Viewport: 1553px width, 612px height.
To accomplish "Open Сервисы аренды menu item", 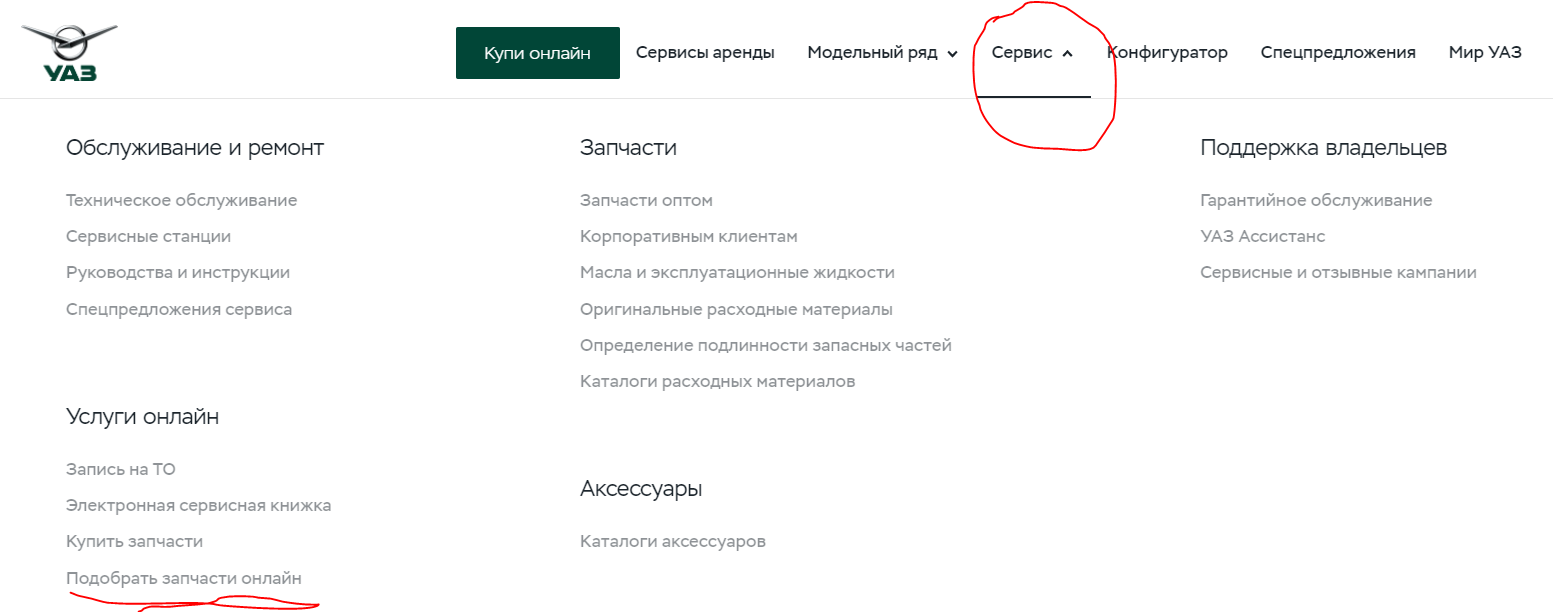I will click(x=705, y=53).
